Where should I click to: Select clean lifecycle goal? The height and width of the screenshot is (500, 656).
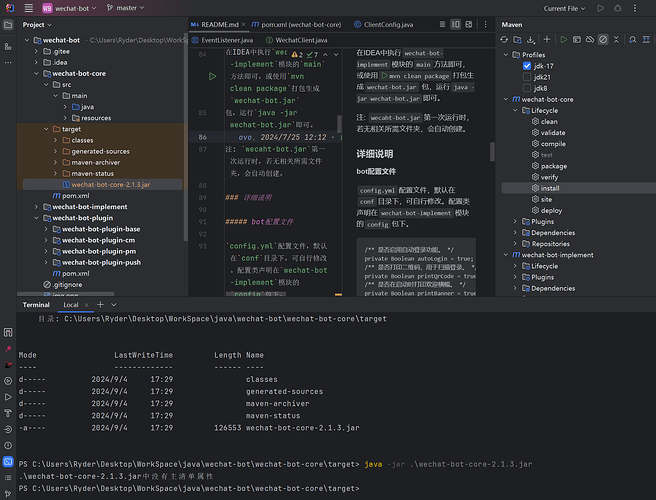pos(549,122)
